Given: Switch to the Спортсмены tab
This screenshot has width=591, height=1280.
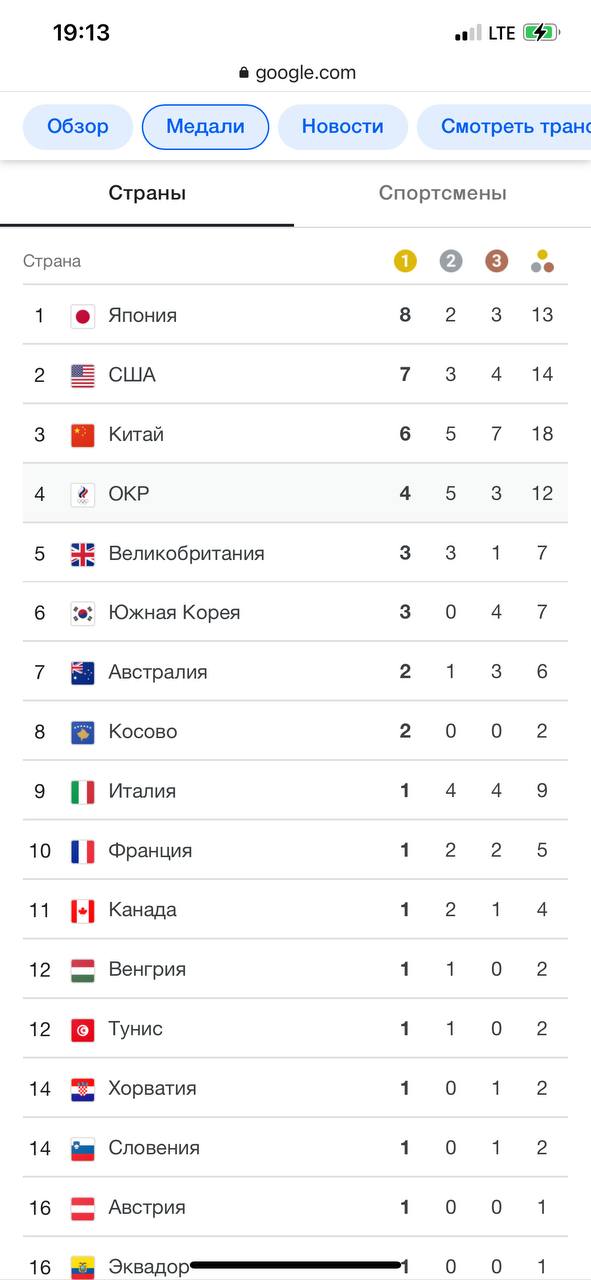Looking at the screenshot, I should [x=442, y=193].
